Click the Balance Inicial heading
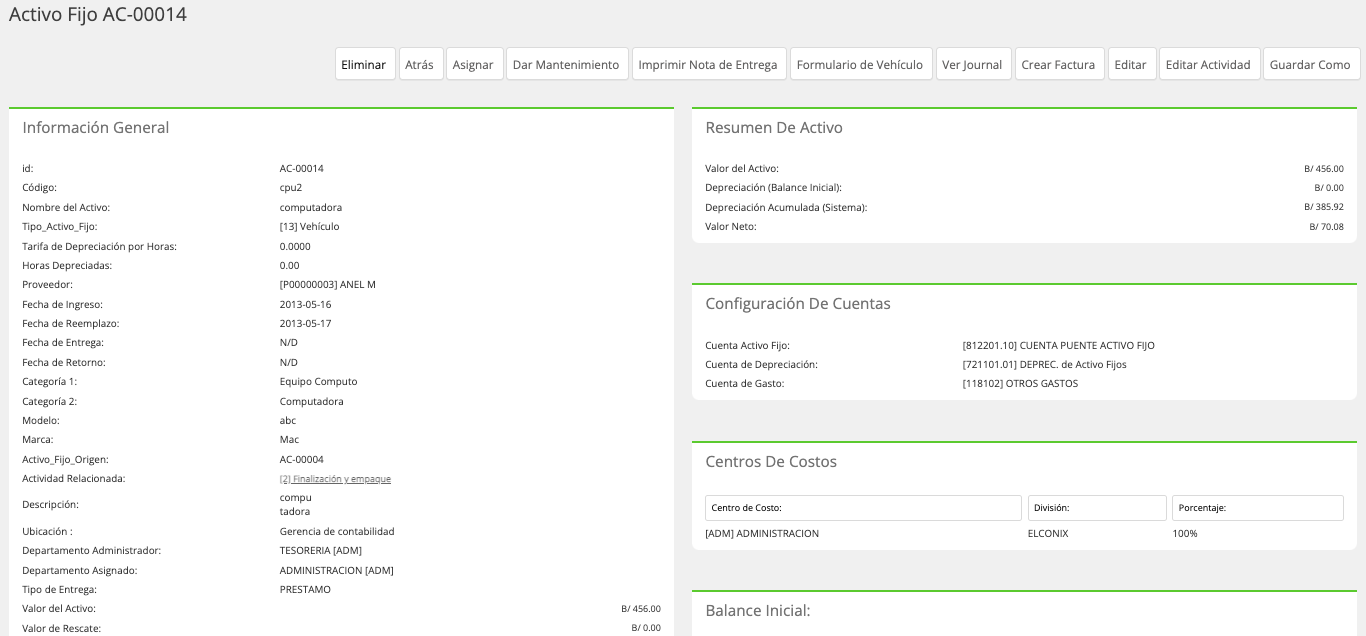Screen dimensions: 1366x636 tap(758, 611)
